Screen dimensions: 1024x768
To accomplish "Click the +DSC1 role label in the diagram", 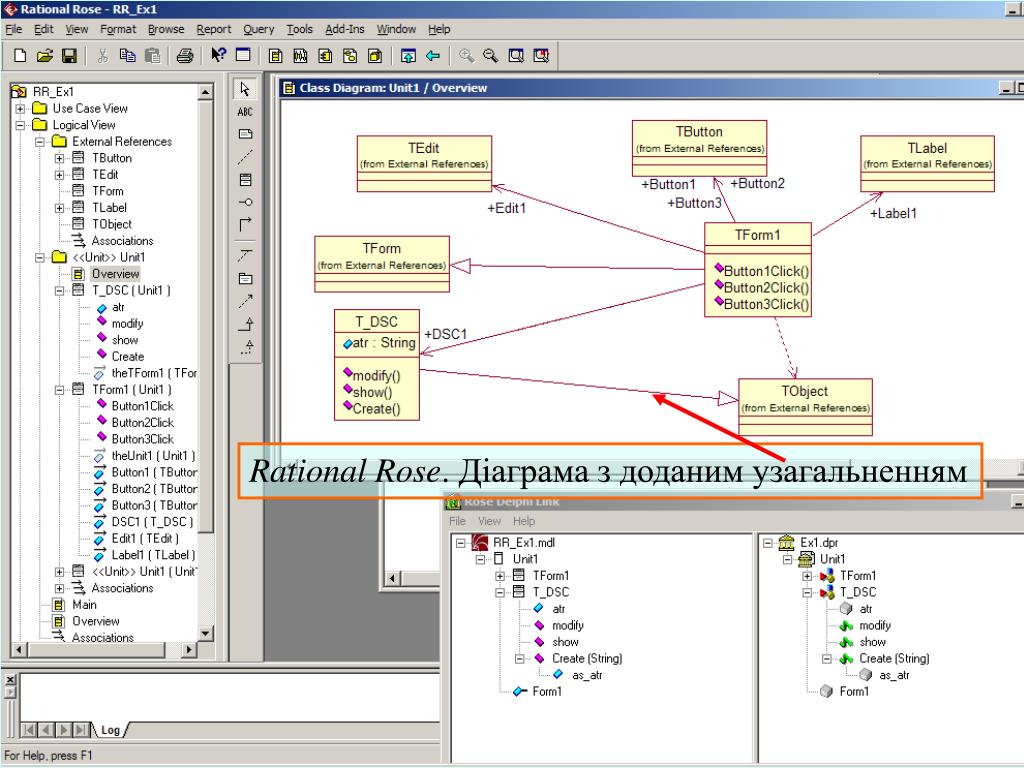I will point(446,334).
